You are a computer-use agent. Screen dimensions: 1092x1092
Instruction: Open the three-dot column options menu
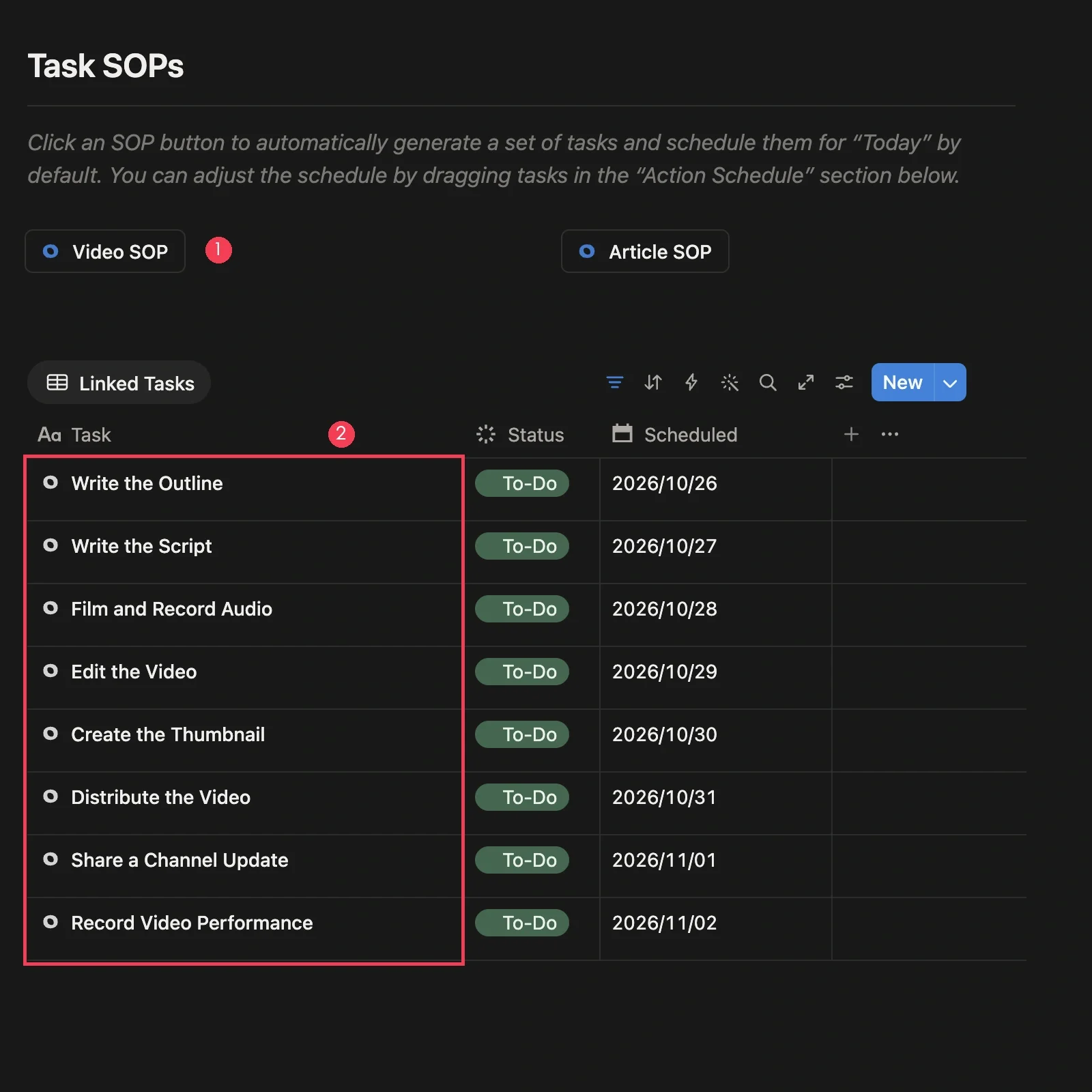click(890, 434)
